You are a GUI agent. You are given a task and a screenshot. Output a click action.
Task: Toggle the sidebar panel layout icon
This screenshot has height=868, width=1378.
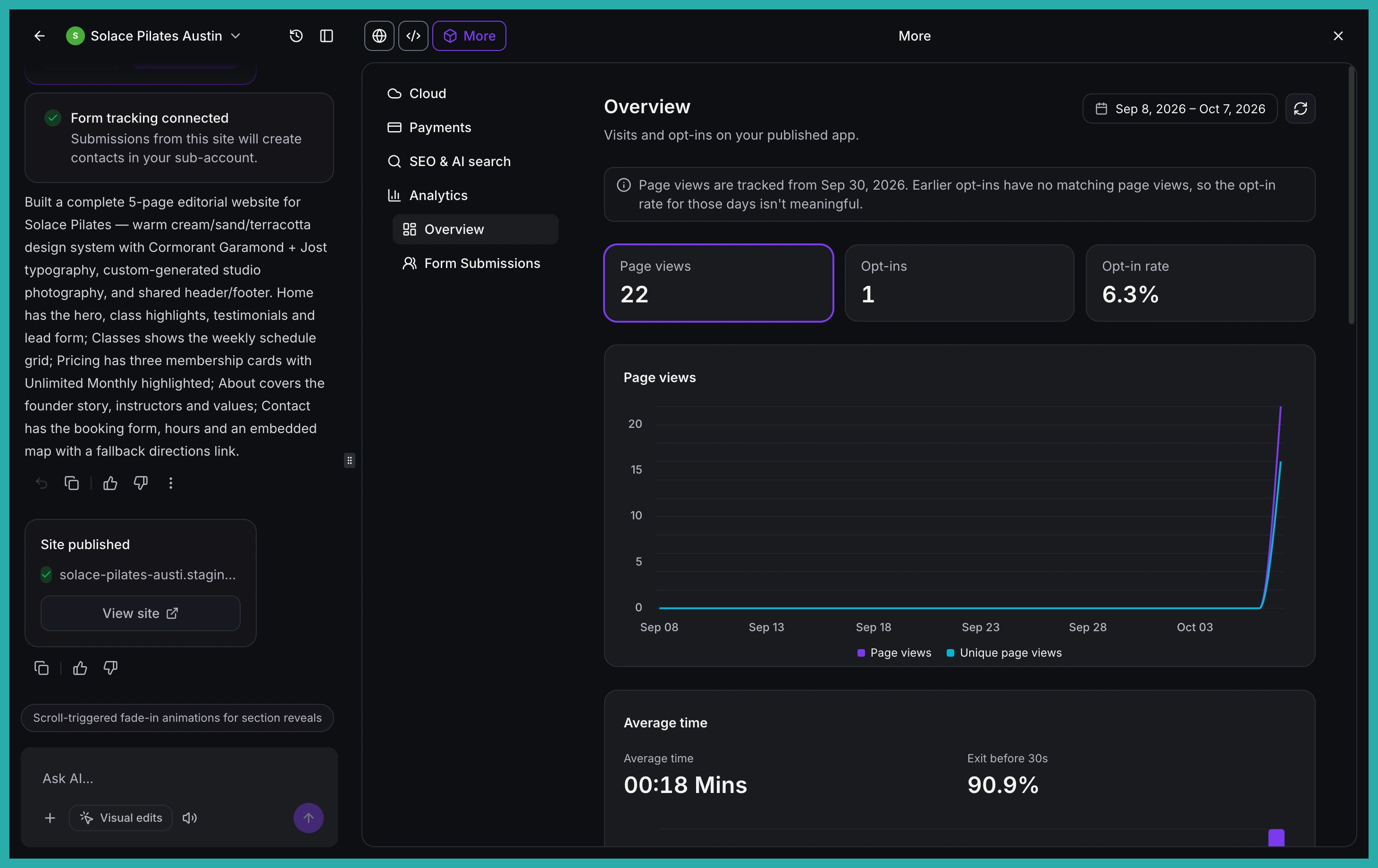click(326, 36)
